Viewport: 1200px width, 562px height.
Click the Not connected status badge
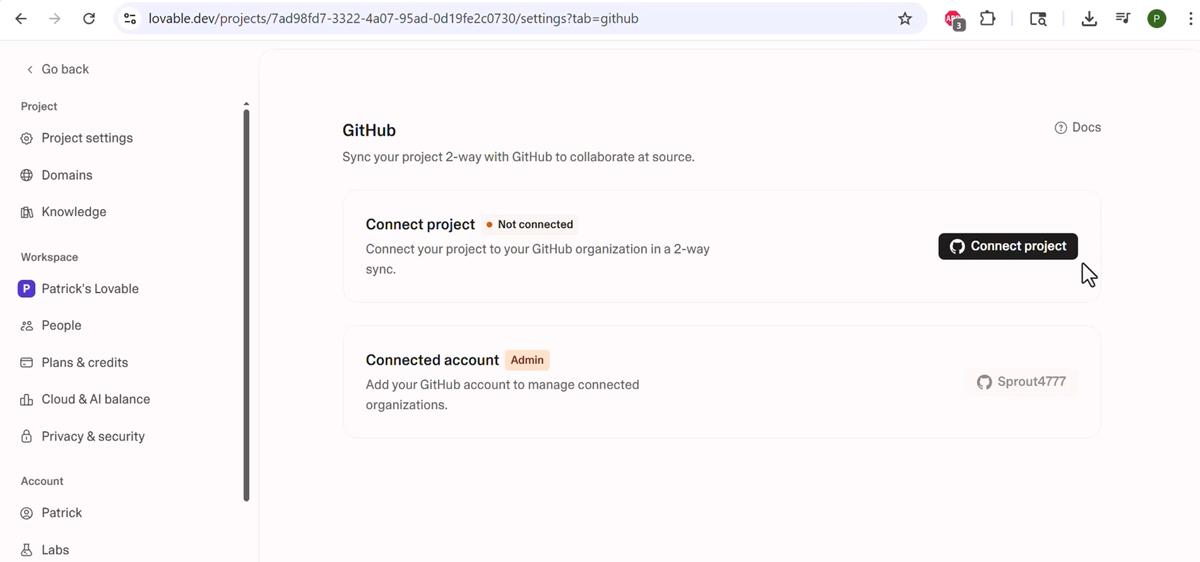click(x=529, y=224)
